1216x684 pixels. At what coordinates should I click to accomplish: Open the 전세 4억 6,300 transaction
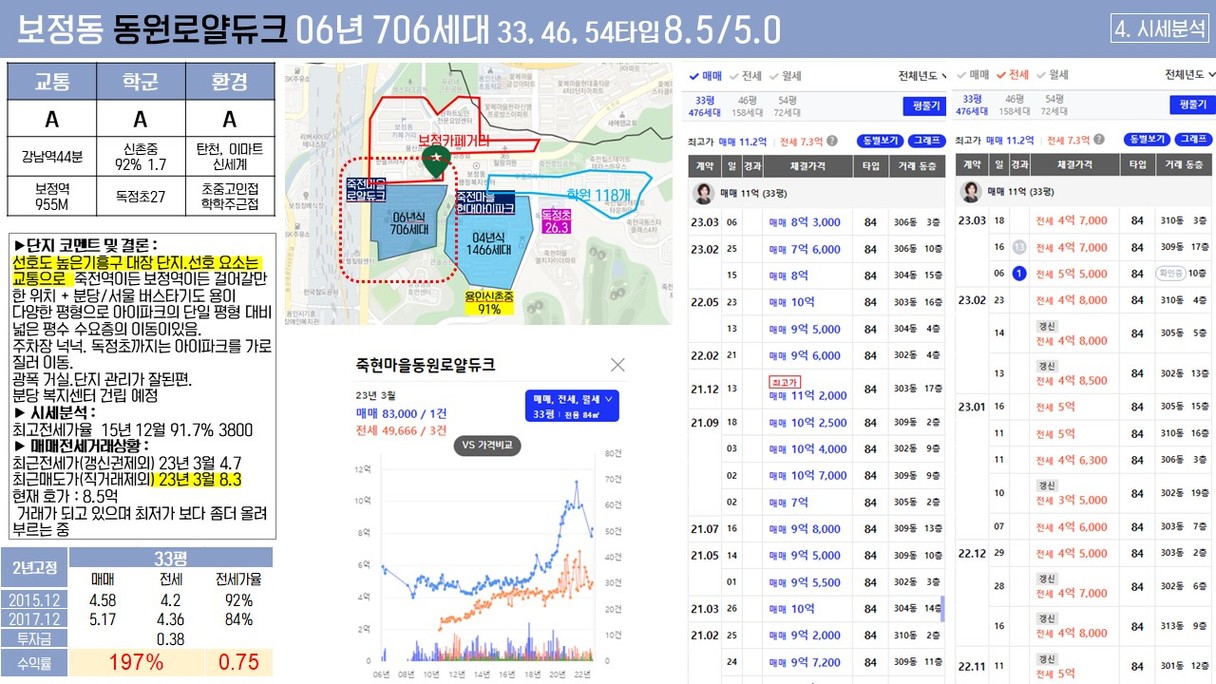1072,460
